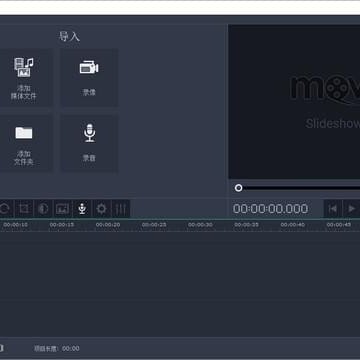Open the color adjustment icon
This screenshot has height=360, width=360.
pos(43,209)
